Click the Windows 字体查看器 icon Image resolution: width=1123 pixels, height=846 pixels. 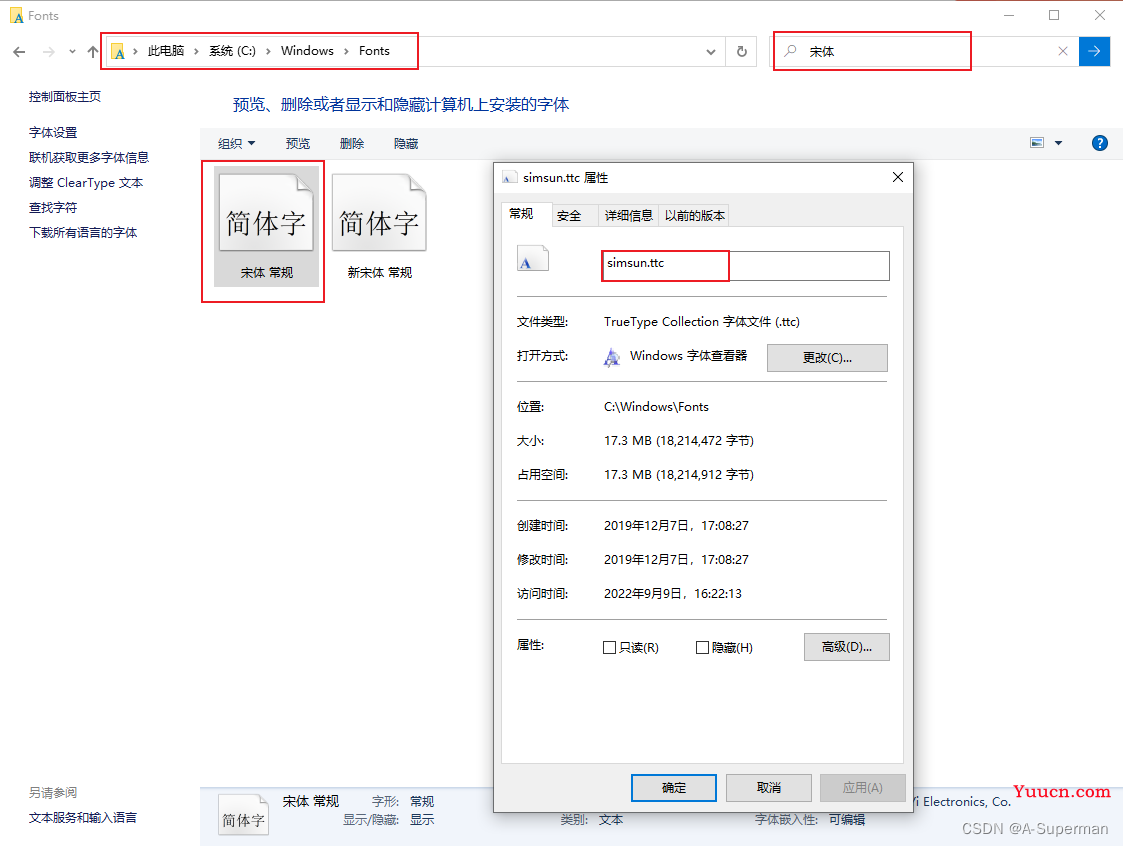click(612, 357)
